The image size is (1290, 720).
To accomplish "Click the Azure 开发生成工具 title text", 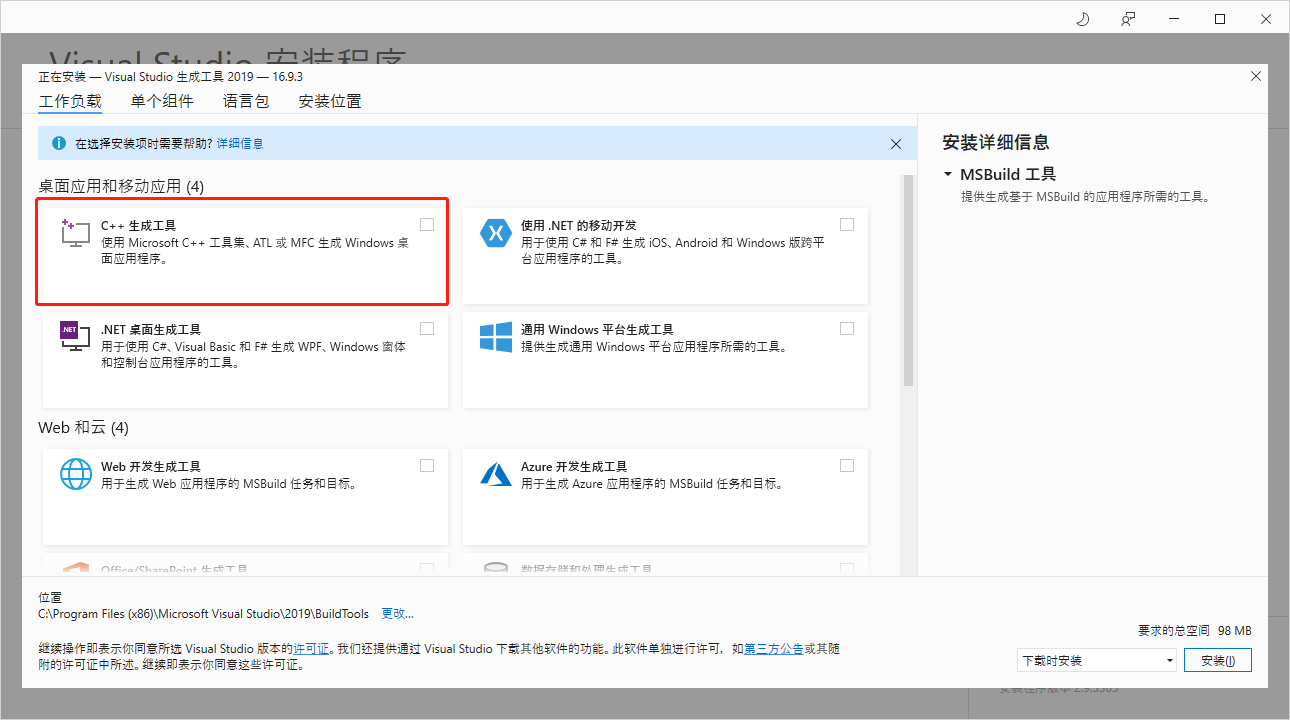I will pyautogui.click(x=574, y=466).
